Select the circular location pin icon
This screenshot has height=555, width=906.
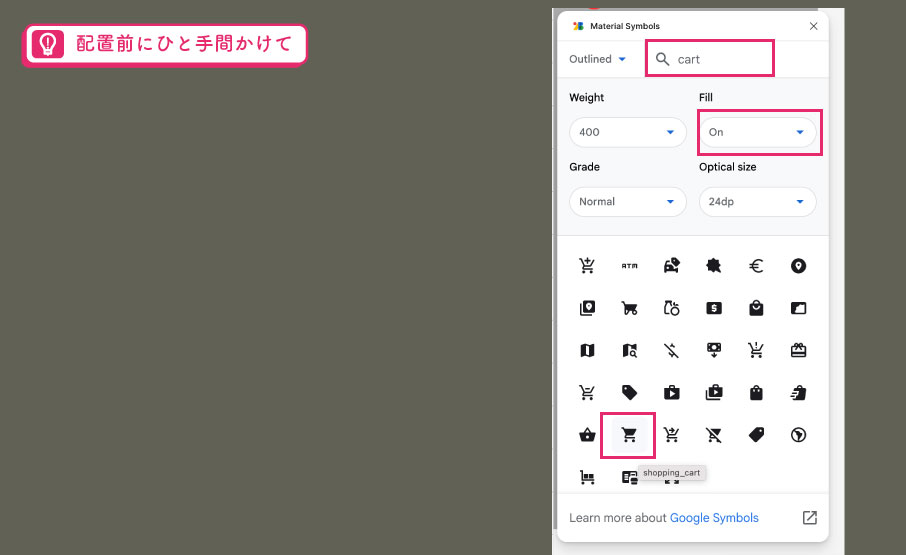798,266
